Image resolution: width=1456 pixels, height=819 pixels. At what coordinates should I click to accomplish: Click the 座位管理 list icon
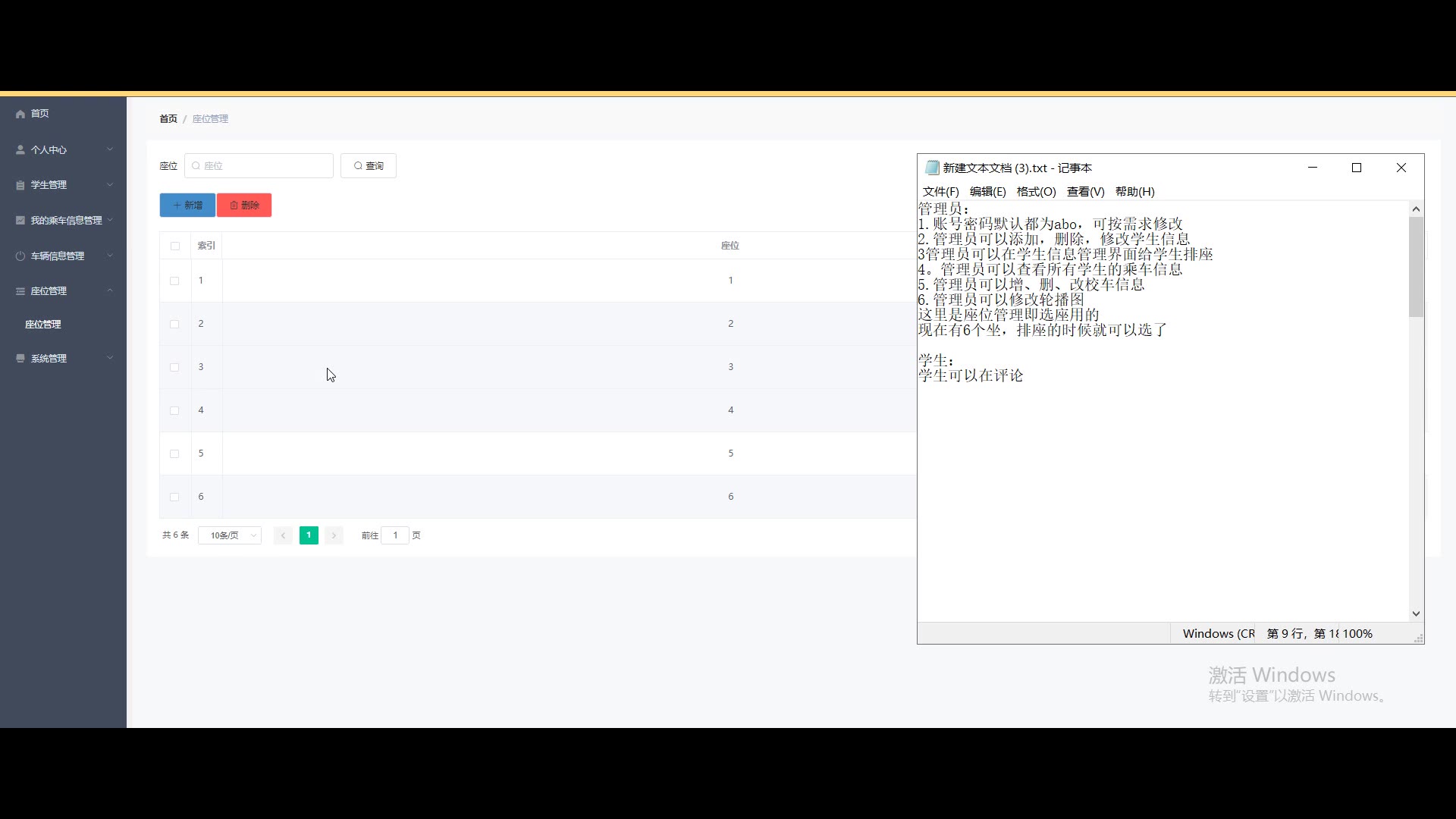point(20,291)
